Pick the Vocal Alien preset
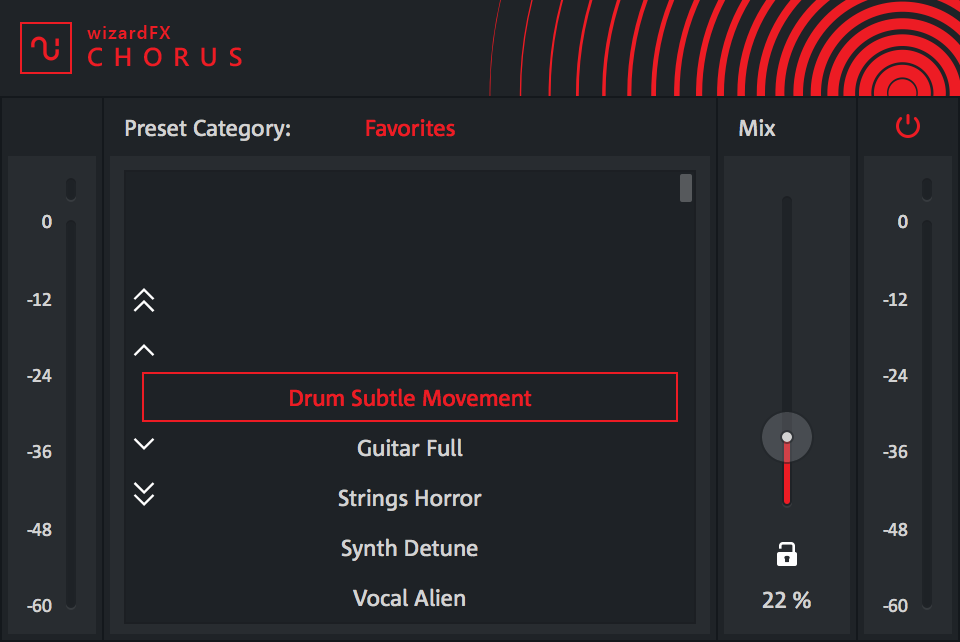Screen dimensions: 960x642 pyautogui.click(x=410, y=598)
